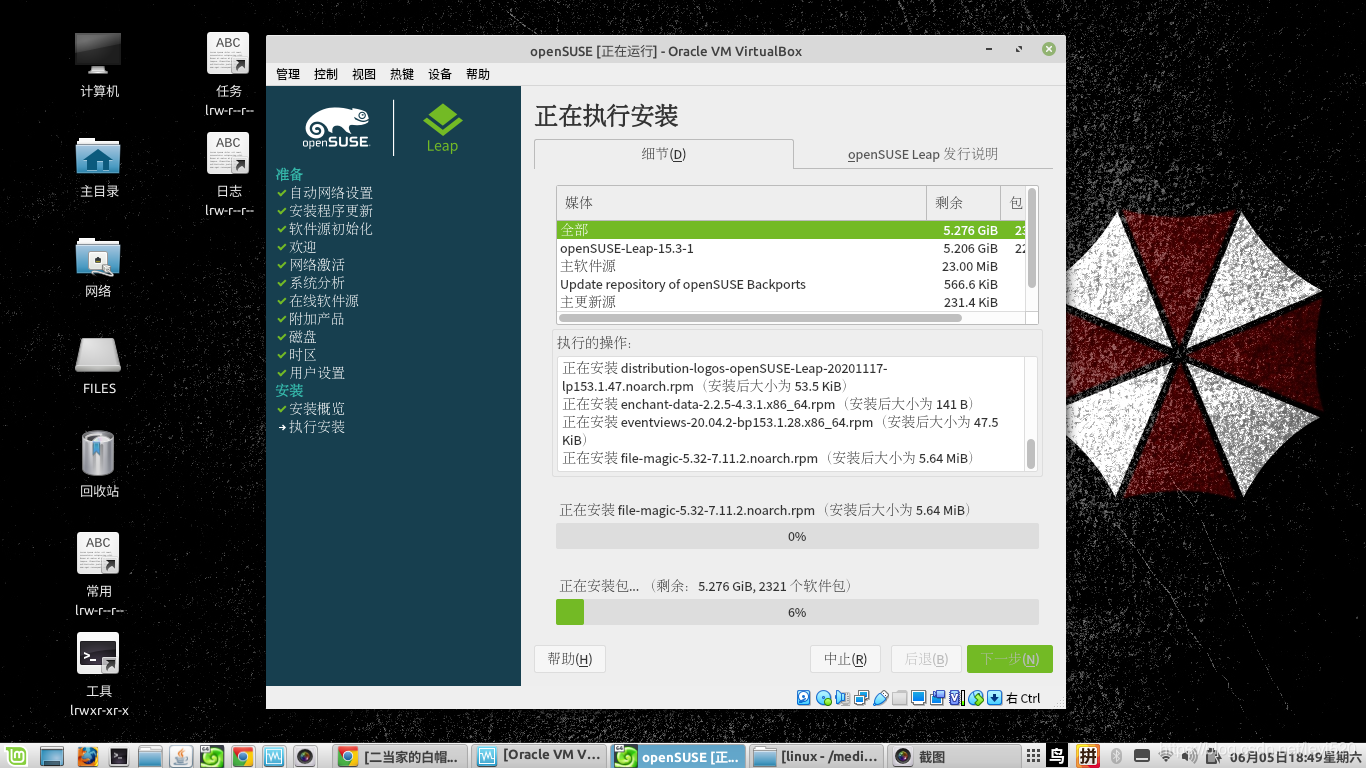Screen dimensions: 1366x768
Task: Switch to the 细节(D) tab
Action: [x=664, y=154]
